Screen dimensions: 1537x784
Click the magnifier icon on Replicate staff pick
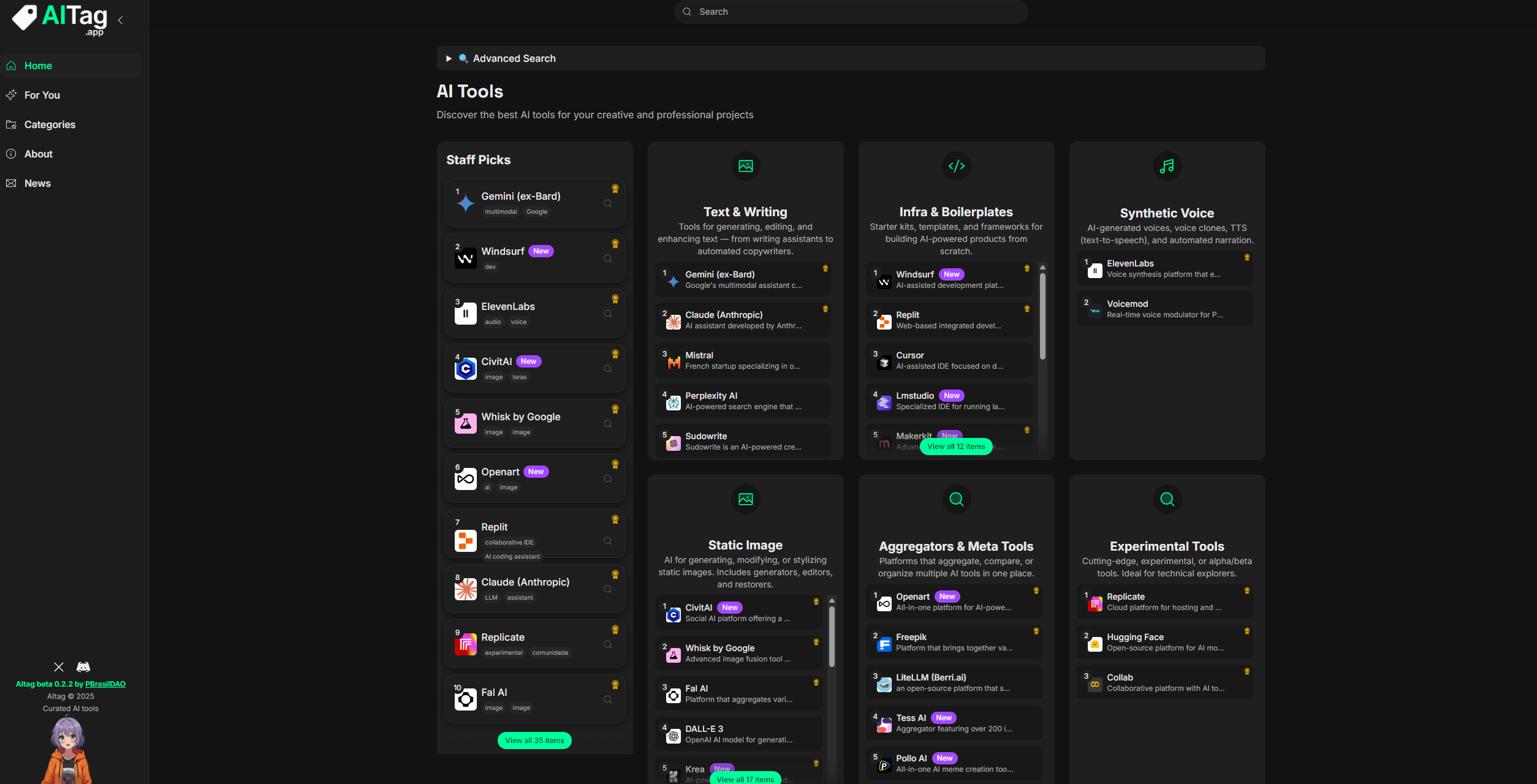608,645
